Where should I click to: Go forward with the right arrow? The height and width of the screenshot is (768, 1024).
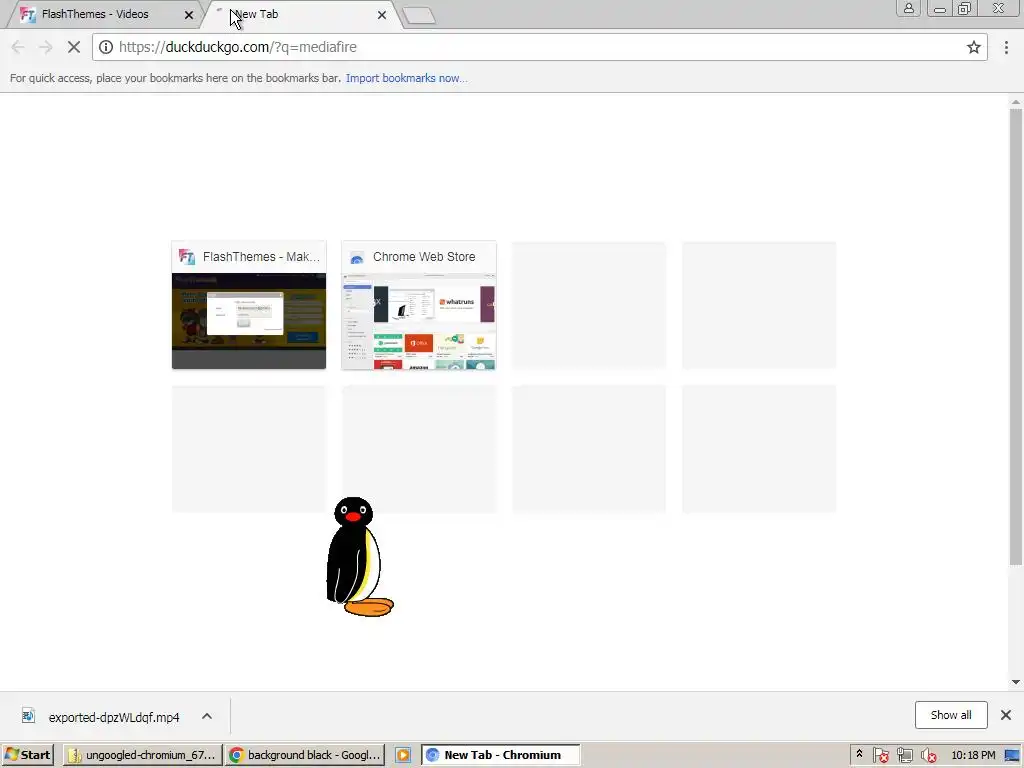(45, 47)
